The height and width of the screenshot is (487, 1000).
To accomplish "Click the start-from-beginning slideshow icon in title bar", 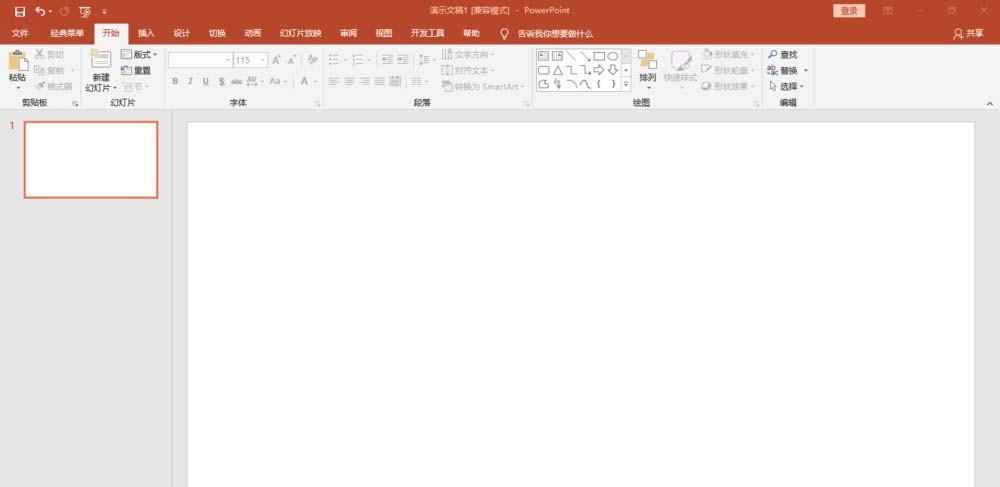I will [84, 11].
